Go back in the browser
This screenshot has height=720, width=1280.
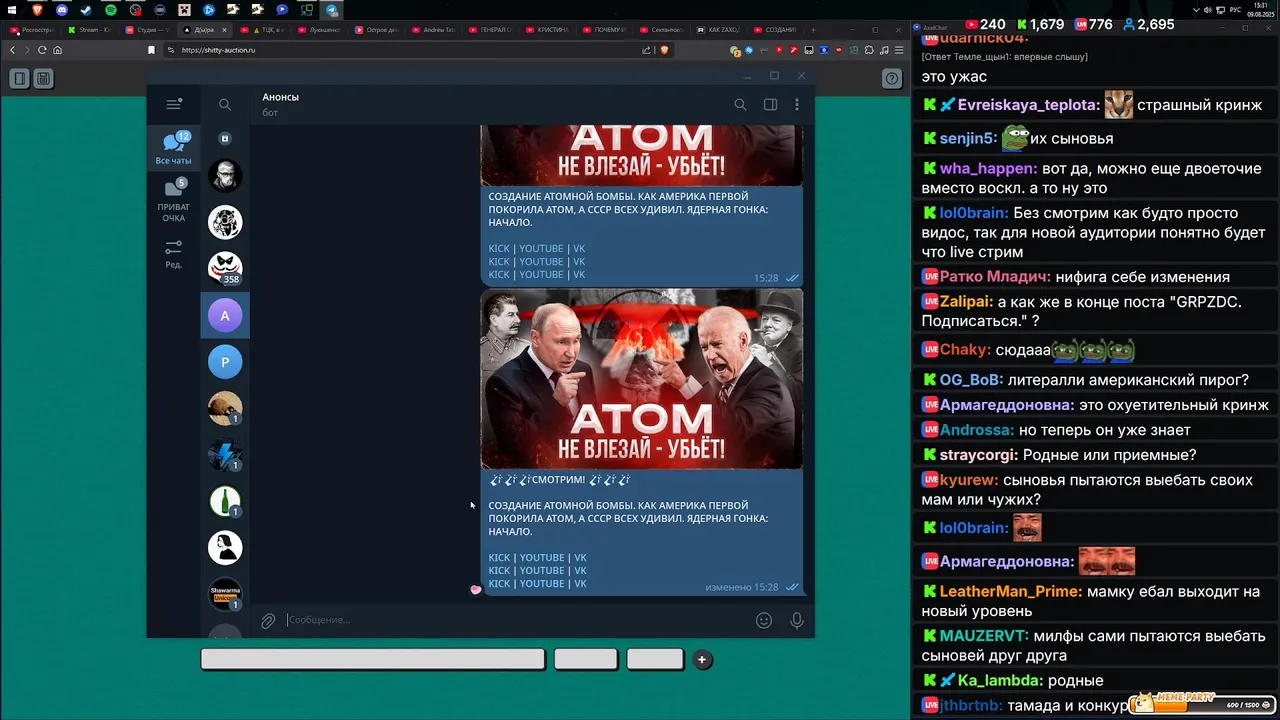tap(12, 50)
